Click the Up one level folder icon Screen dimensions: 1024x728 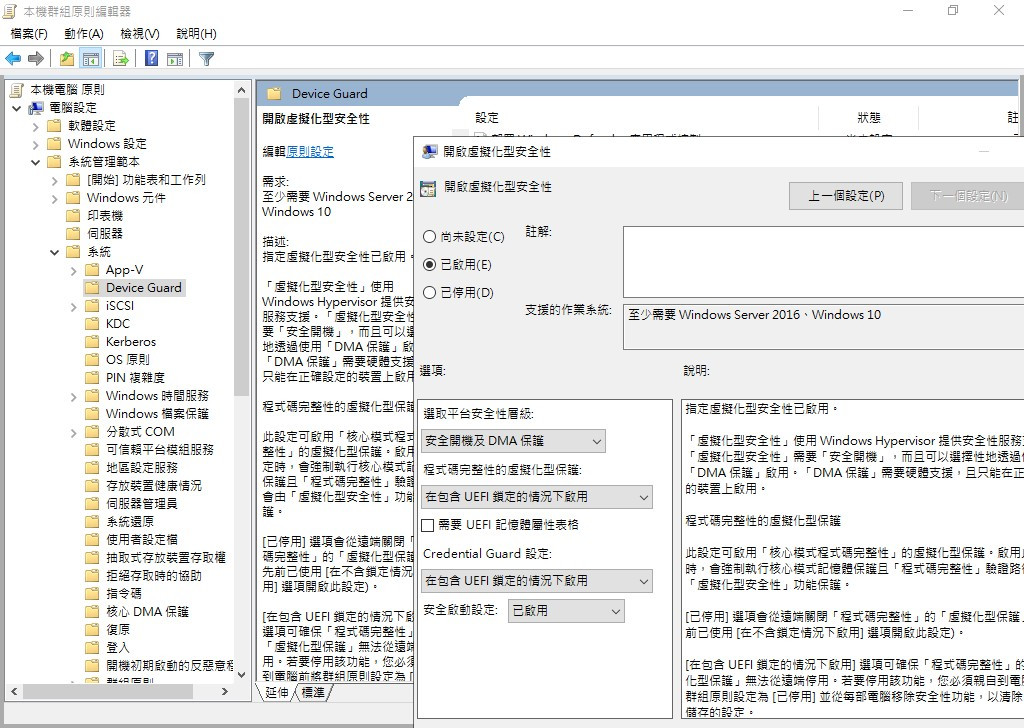pyautogui.click(x=67, y=59)
